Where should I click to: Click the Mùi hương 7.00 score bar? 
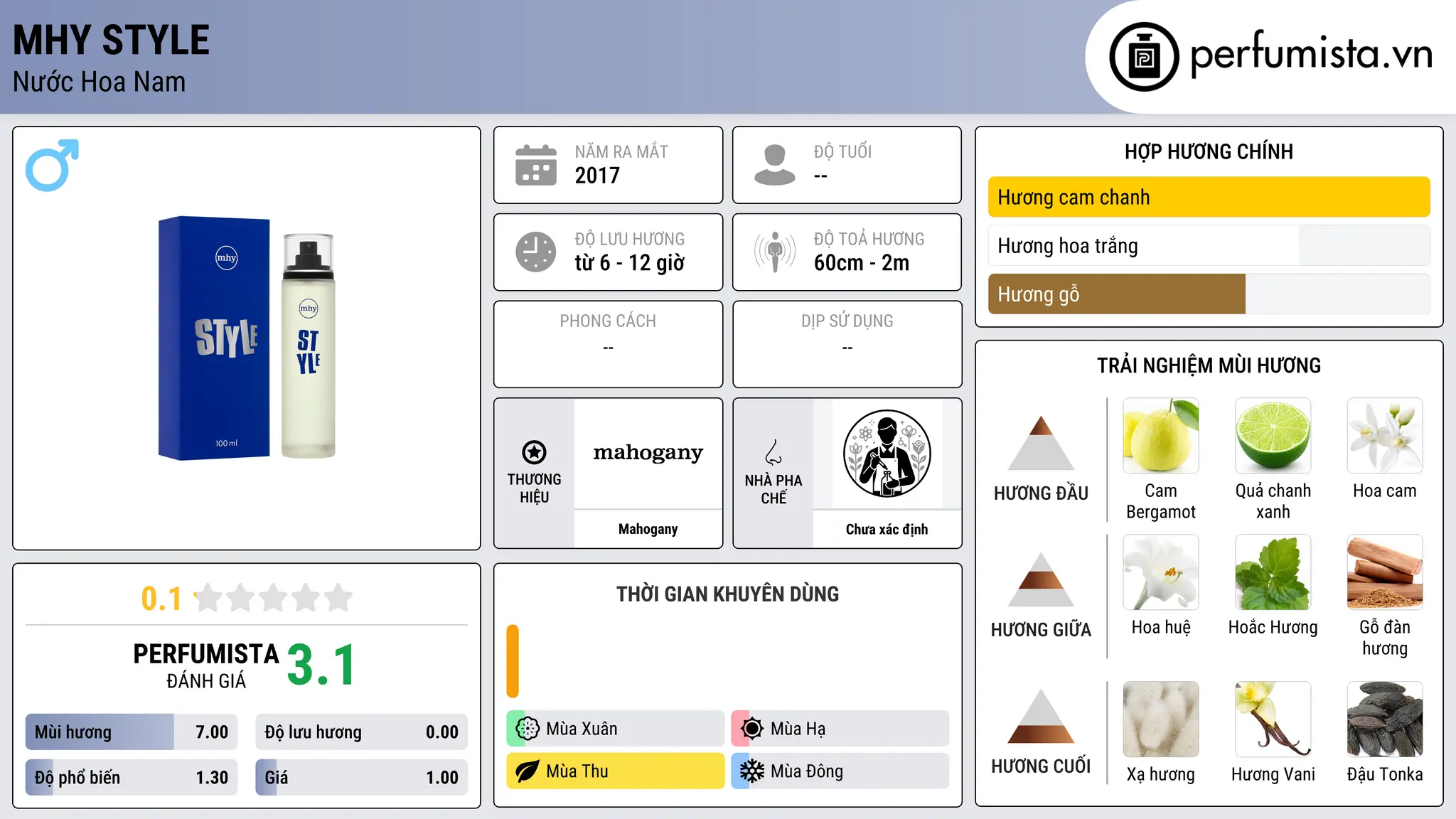click(x=132, y=732)
